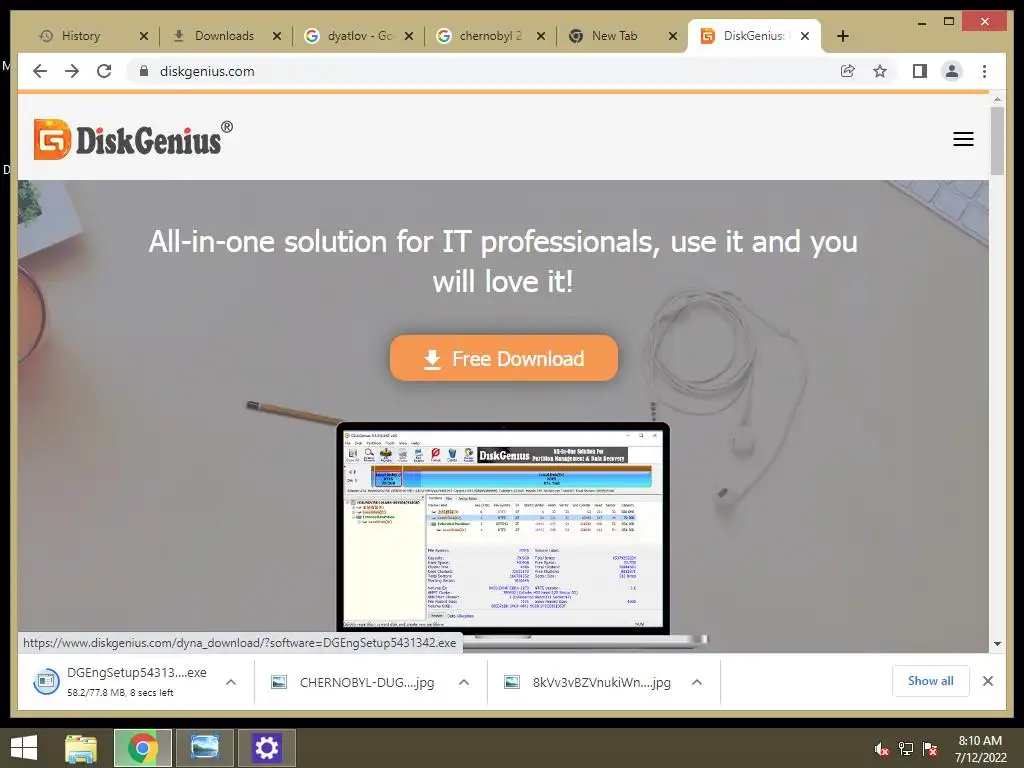Open Chrome side panel
This screenshot has width=1024, height=768.
click(x=920, y=71)
